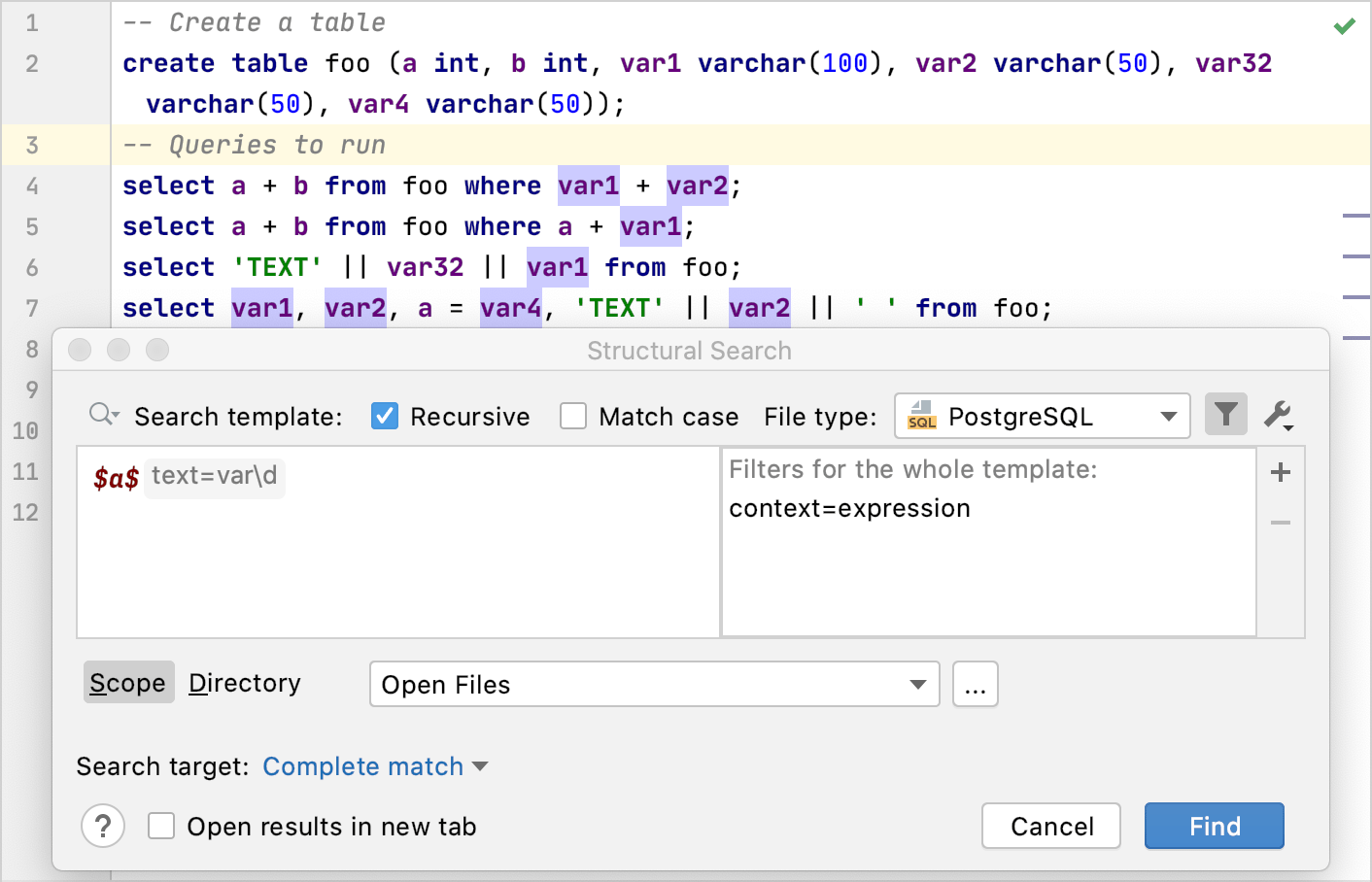Add a filter with the plus icon
The width and height of the screenshot is (1372, 882).
(x=1281, y=472)
